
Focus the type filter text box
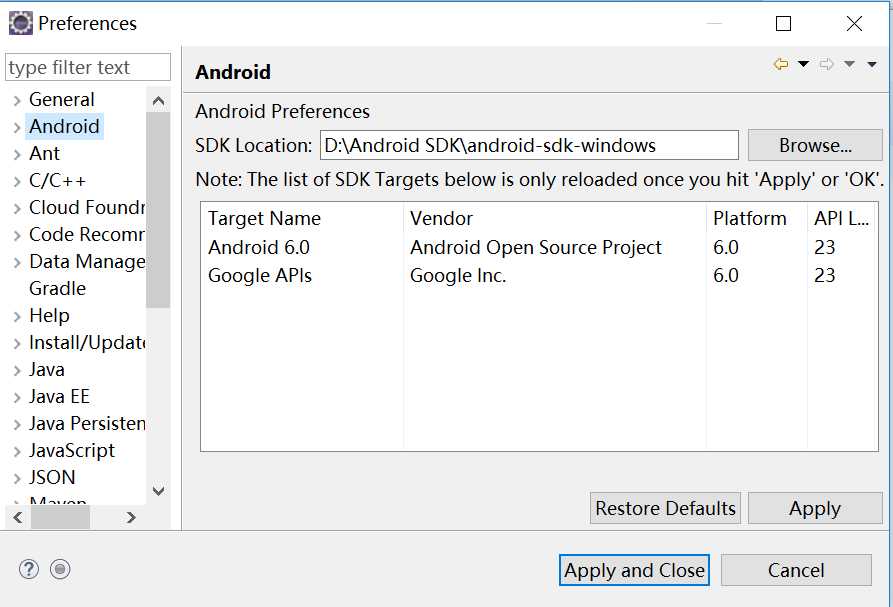coord(88,67)
